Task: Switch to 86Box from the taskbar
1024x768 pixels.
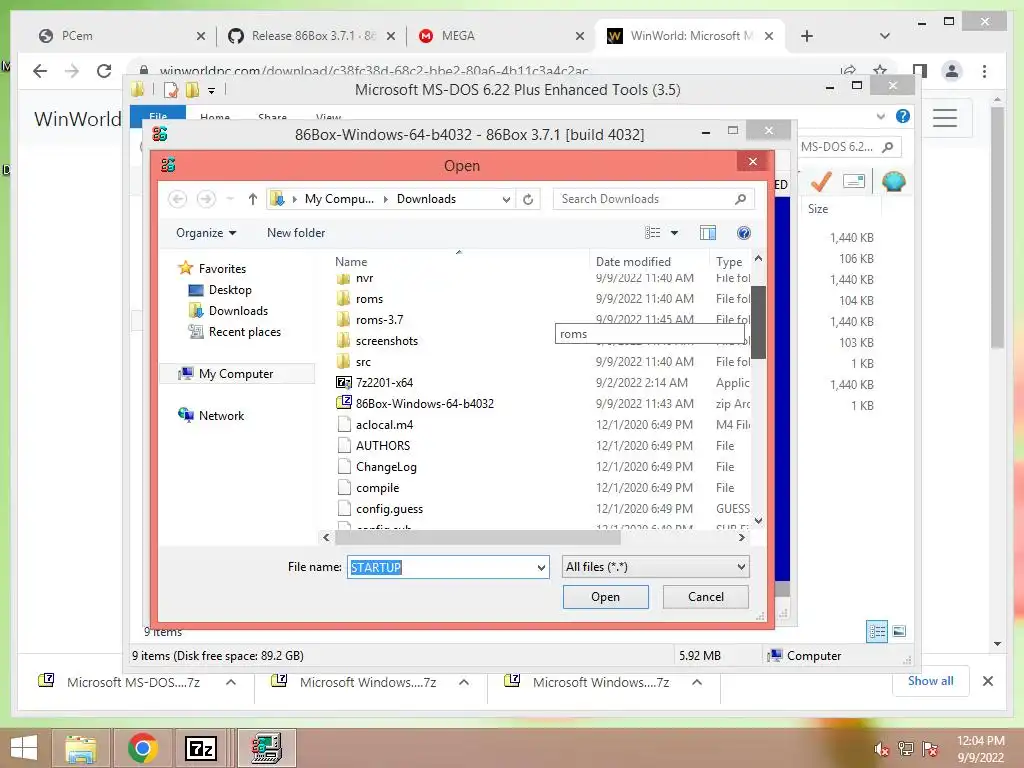Action: tap(266, 748)
